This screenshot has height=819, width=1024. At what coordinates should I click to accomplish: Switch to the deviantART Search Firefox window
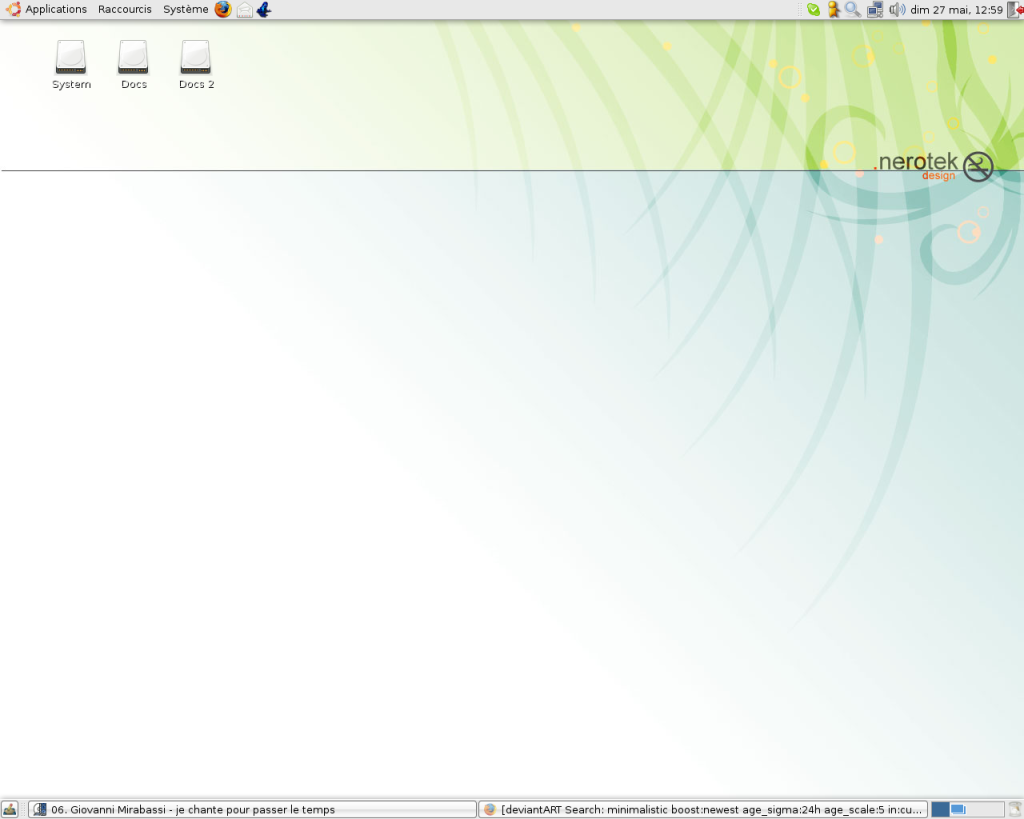coord(703,809)
